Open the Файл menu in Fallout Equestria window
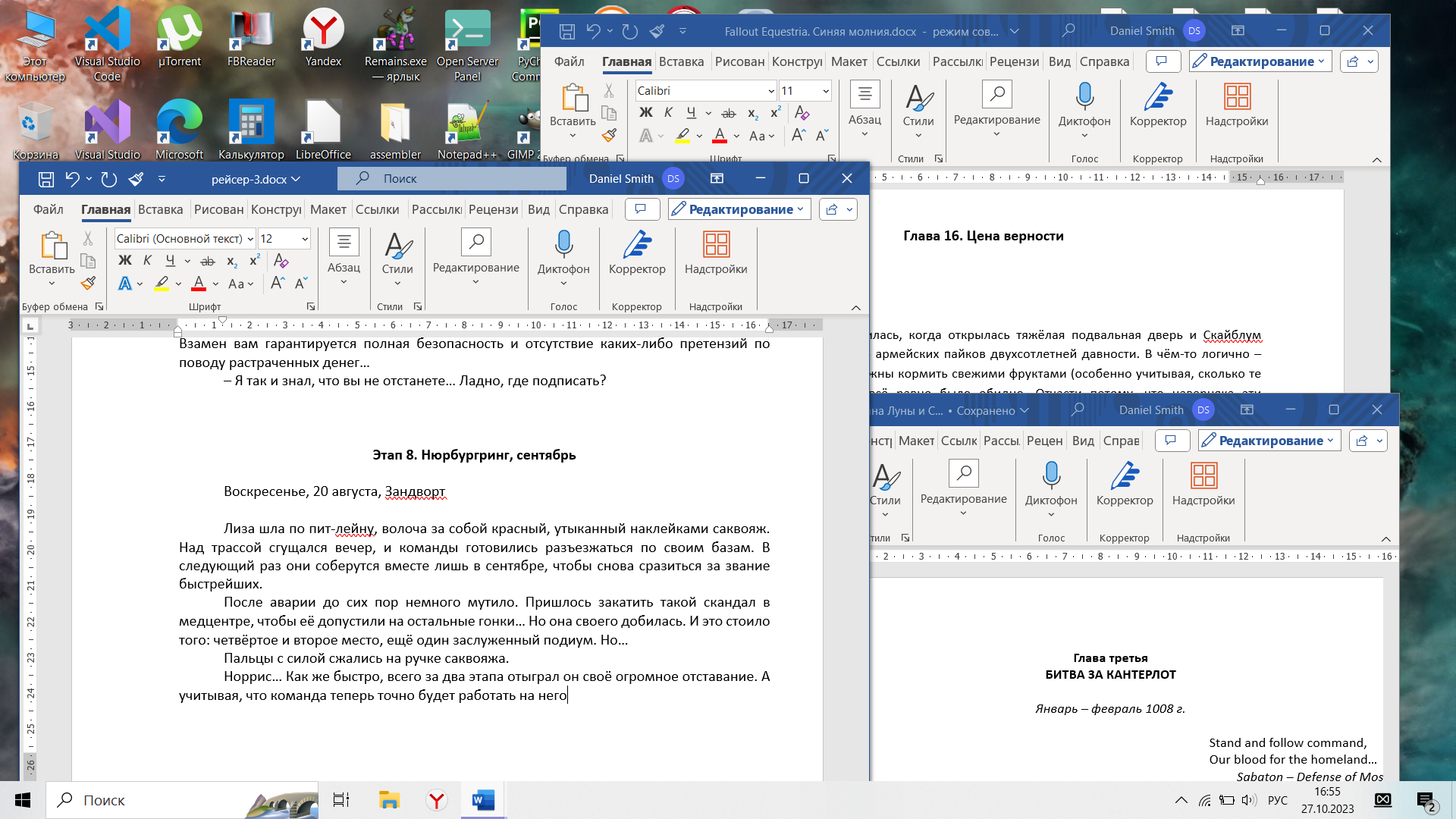The image size is (1456, 819). coord(569,61)
